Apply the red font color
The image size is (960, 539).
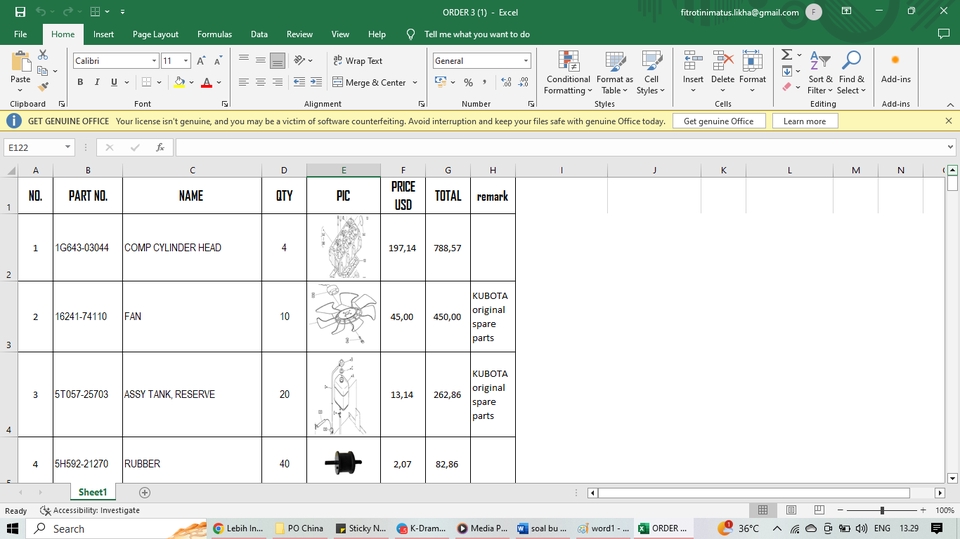tap(207, 82)
